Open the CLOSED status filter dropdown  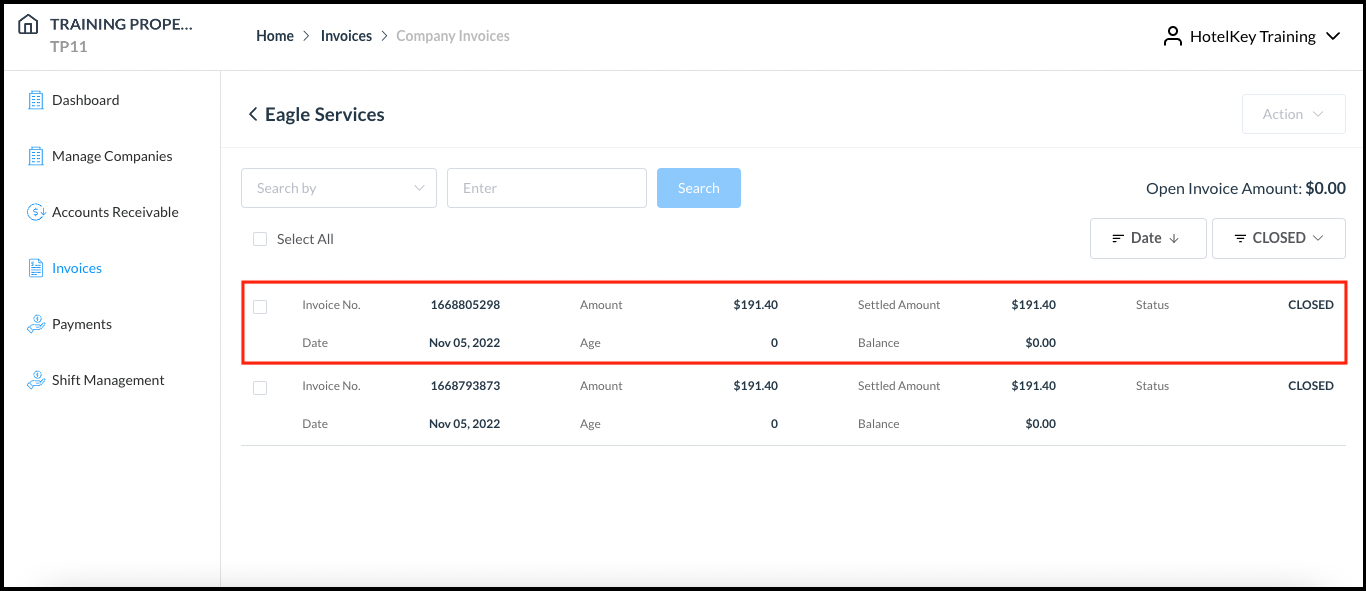pyautogui.click(x=1279, y=238)
